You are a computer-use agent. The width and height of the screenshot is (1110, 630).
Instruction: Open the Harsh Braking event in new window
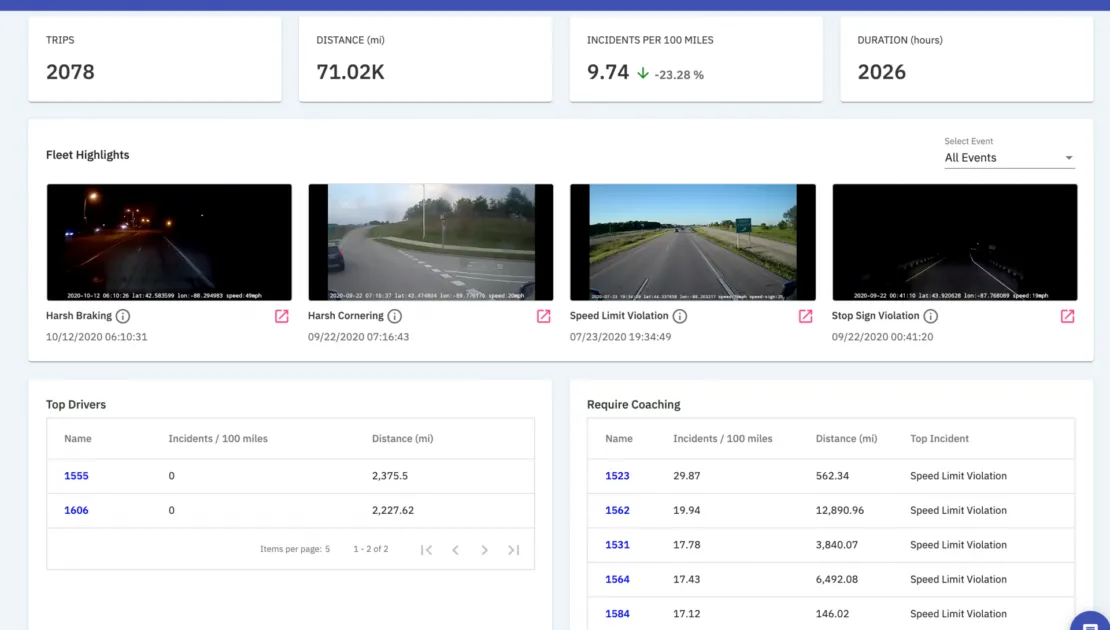point(281,315)
